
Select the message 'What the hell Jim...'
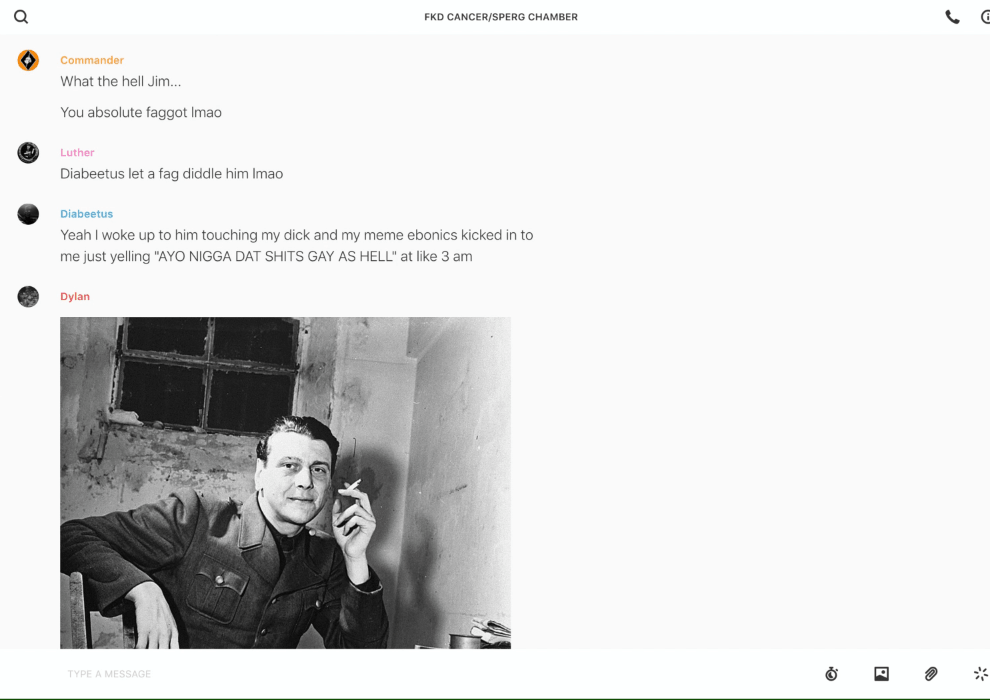tap(121, 81)
